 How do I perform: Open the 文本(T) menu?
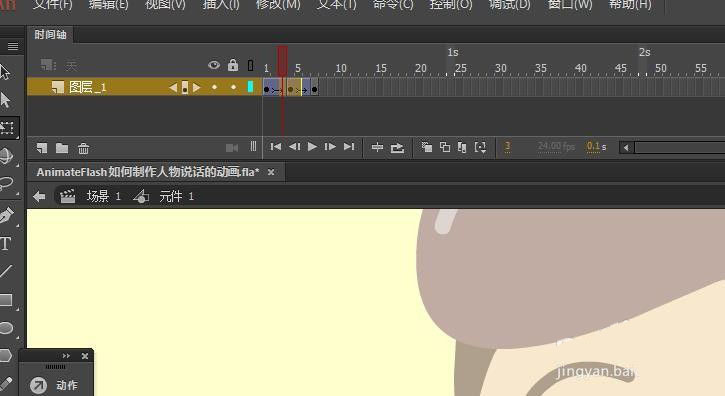(x=337, y=5)
